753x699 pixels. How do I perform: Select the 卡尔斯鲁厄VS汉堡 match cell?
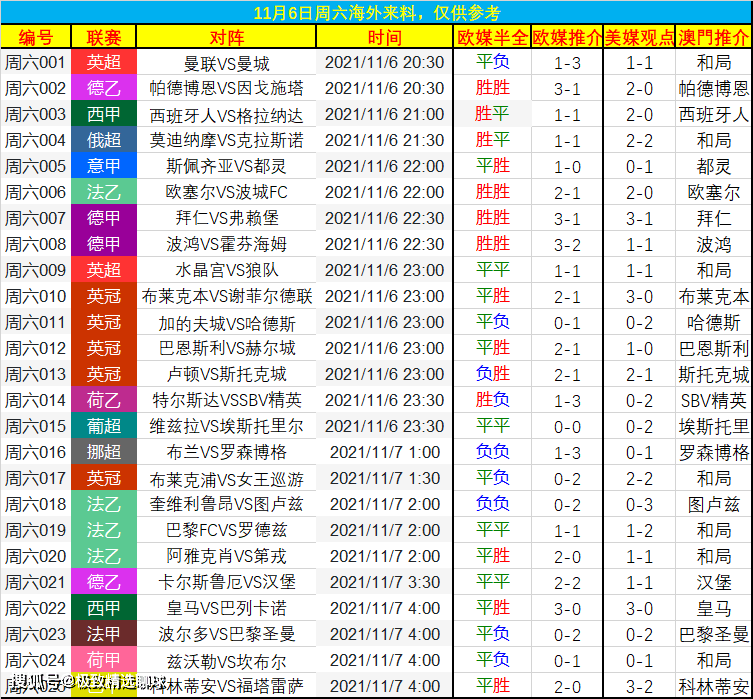(x=226, y=582)
